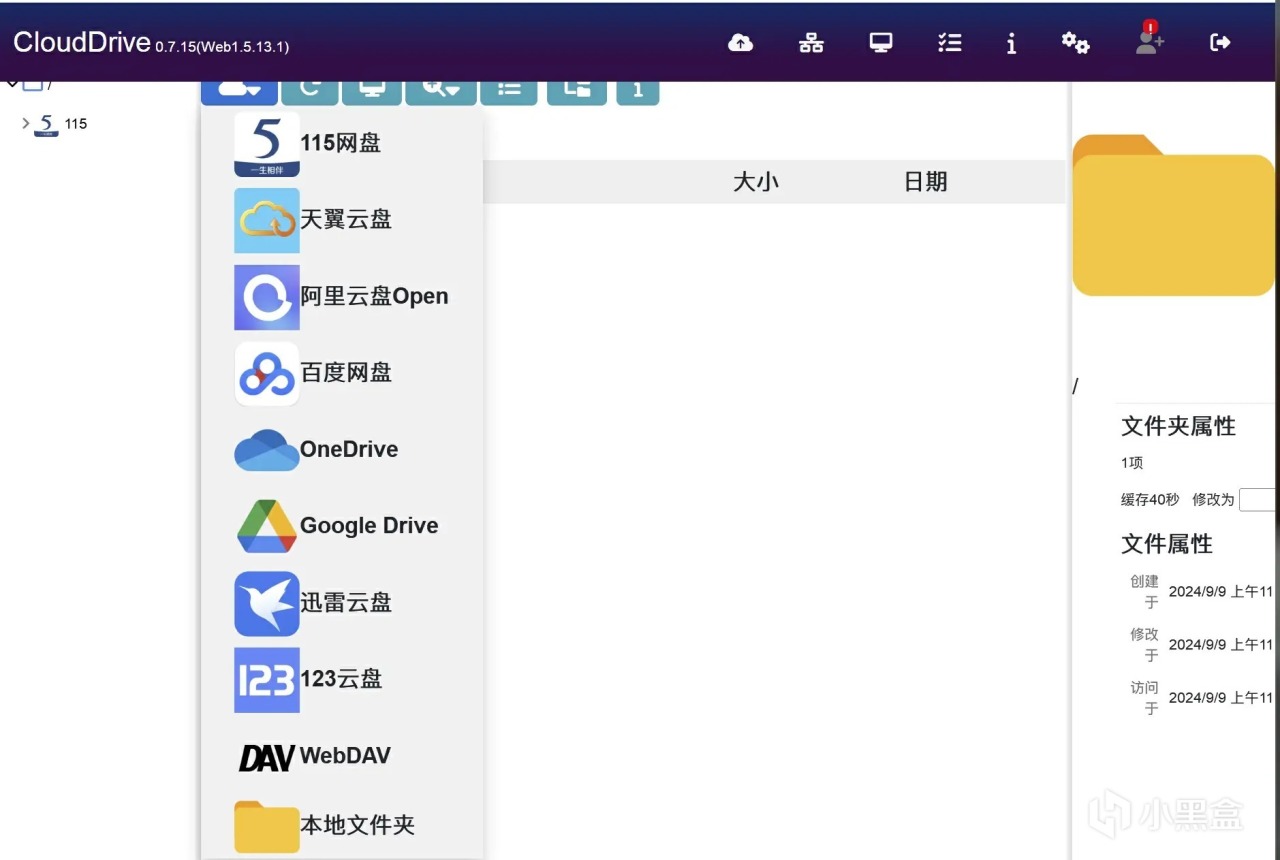
Task: Click the 文件属性 heading
Action: [1167, 544]
